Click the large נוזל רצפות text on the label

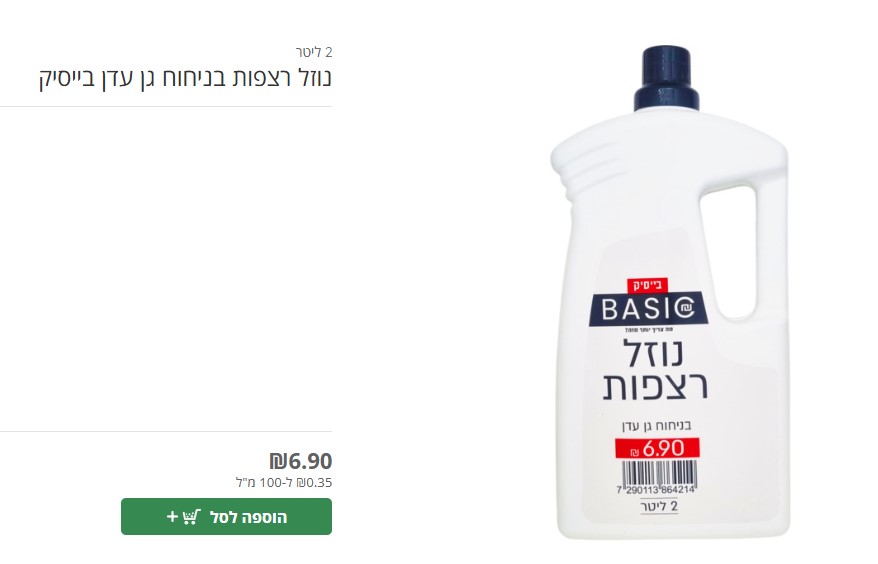(655, 370)
